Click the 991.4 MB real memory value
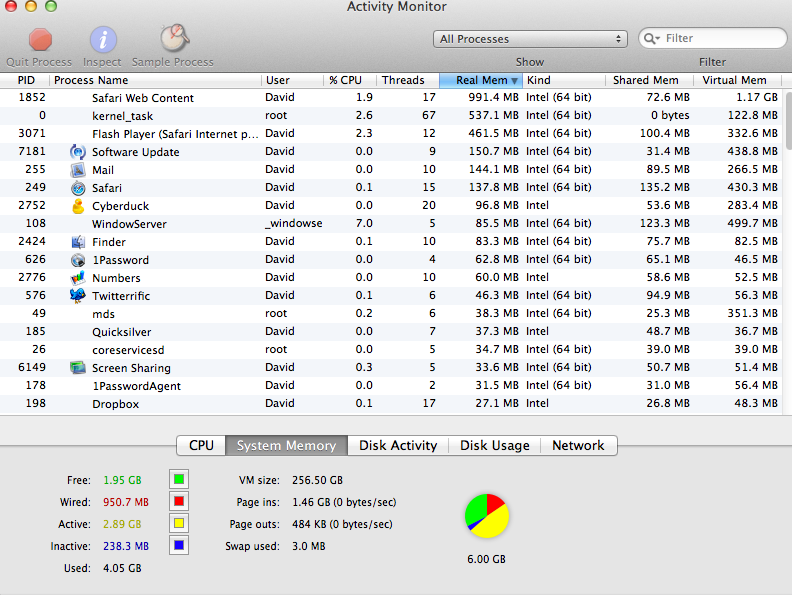Viewport: 792px width, 595px height. 493,97
